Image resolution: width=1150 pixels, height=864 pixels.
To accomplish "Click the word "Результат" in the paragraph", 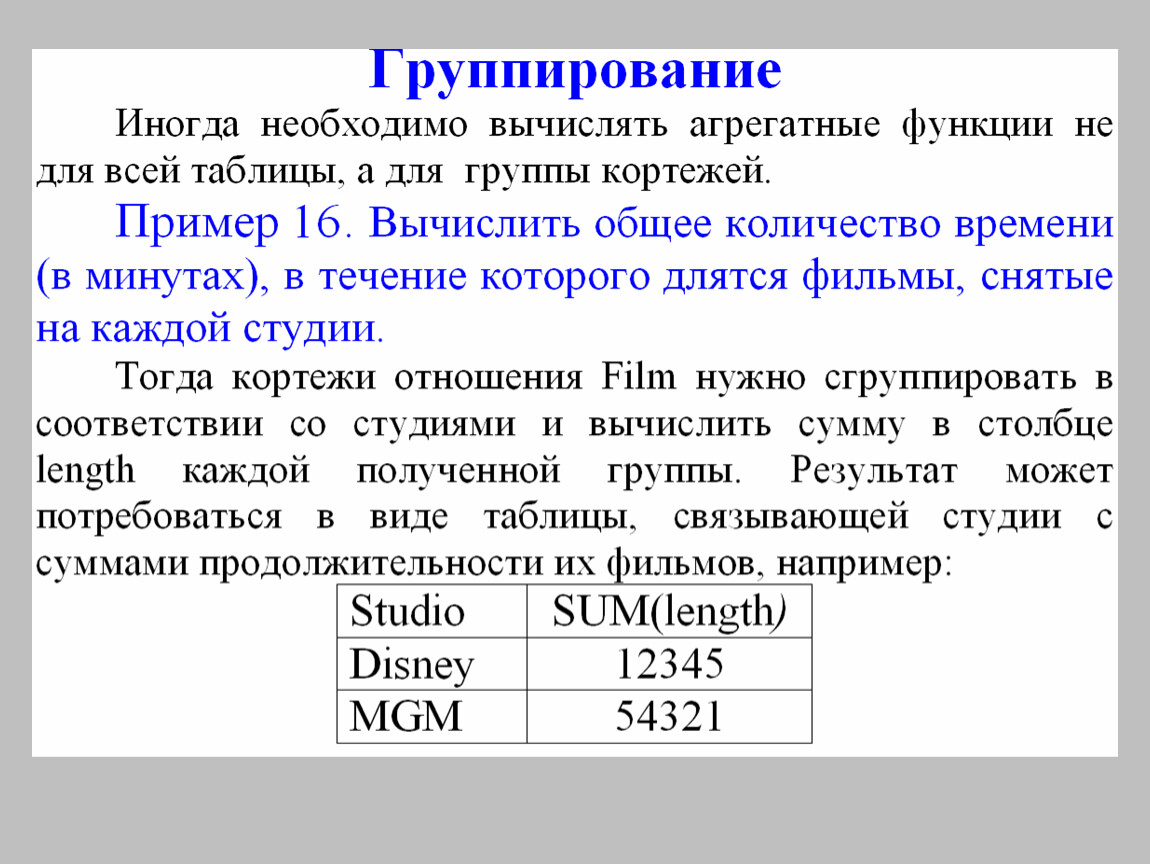I will pyautogui.click(x=872, y=471).
